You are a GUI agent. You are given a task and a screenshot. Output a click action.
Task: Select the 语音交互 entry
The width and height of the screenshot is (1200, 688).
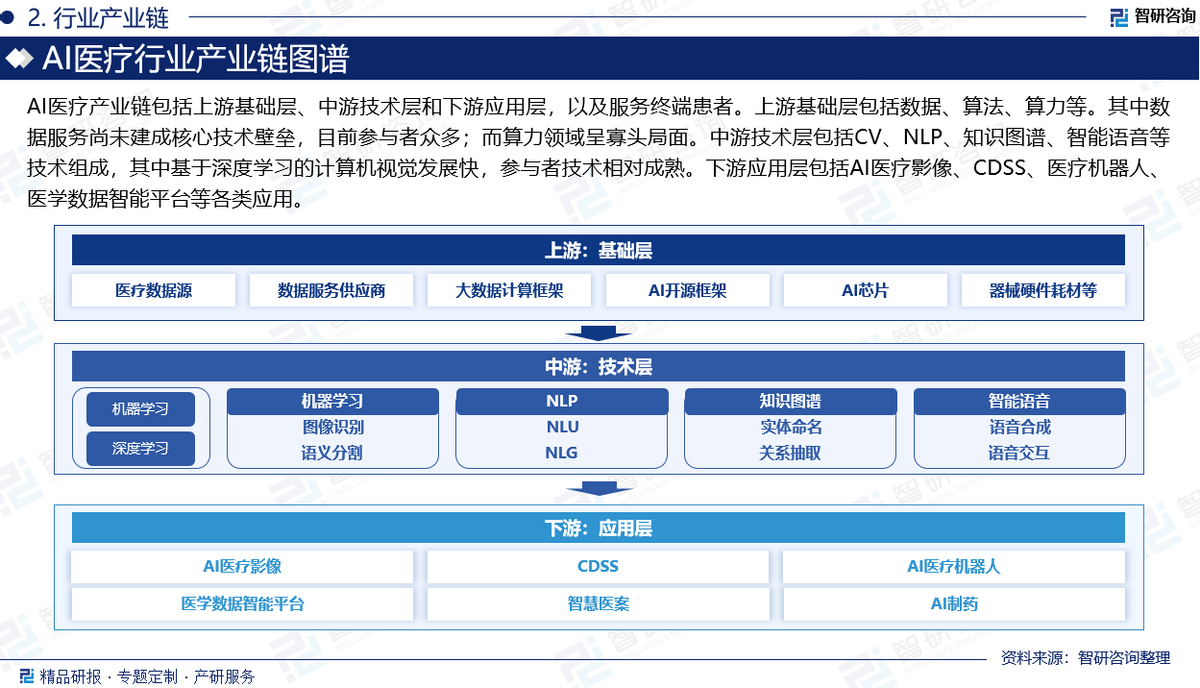point(1020,452)
